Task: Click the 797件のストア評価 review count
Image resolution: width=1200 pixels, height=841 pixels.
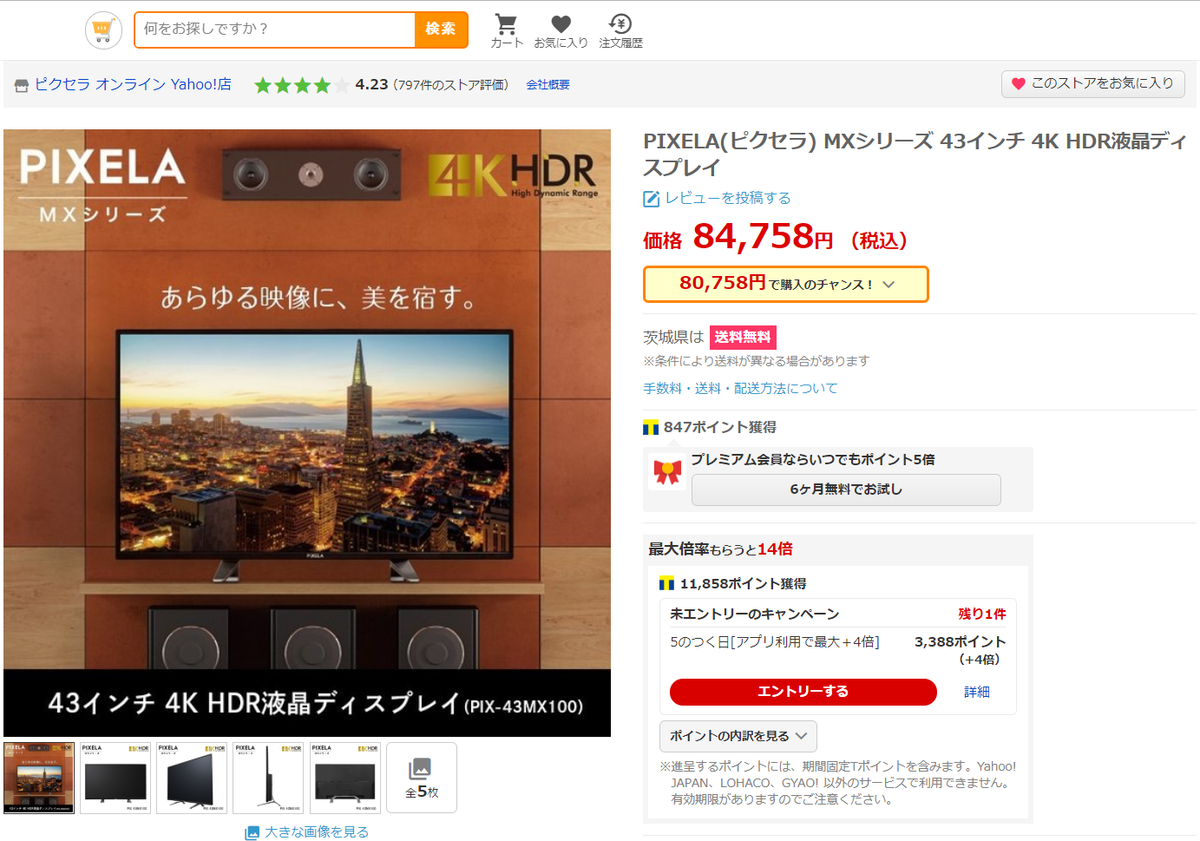Action: coord(451,85)
